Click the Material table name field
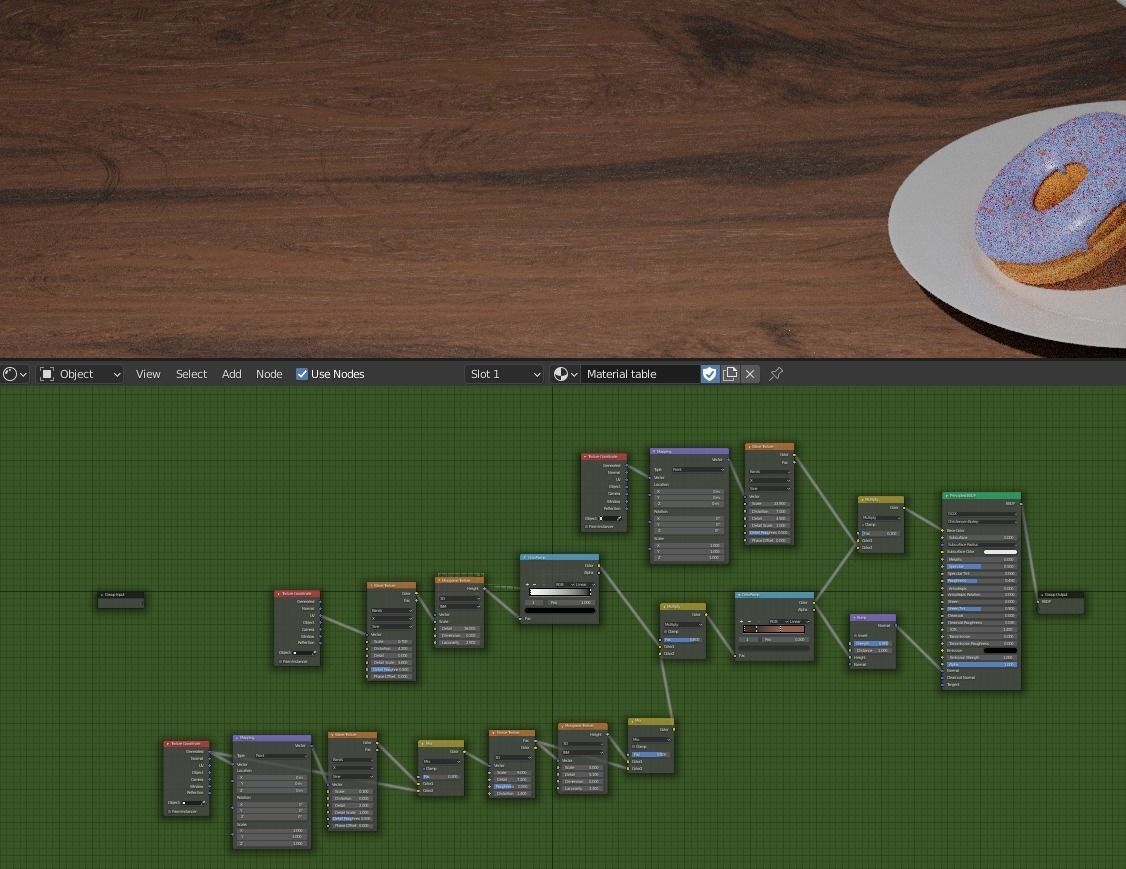Screen dimensions: 1126x869 [x=640, y=374]
